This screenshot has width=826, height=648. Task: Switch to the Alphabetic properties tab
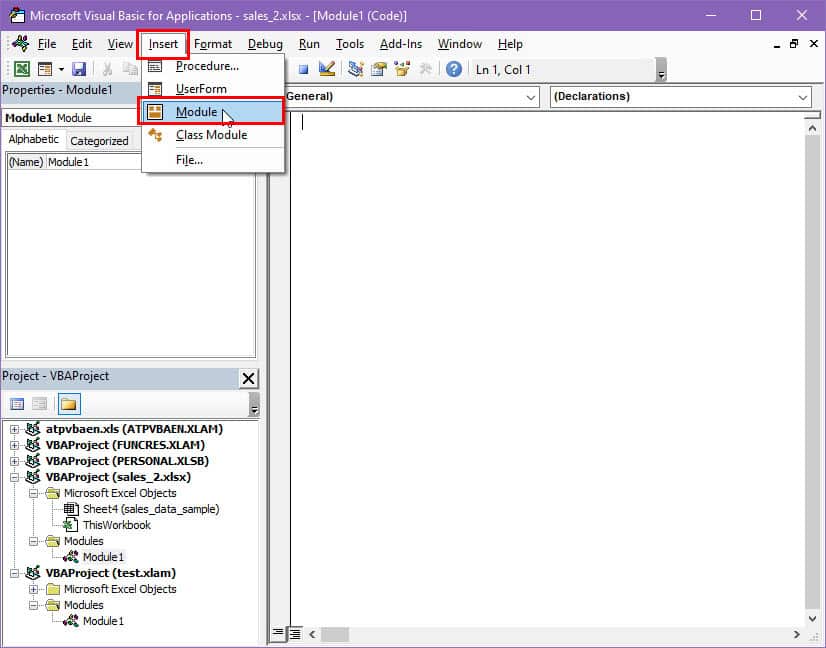pyautogui.click(x=34, y=139)
